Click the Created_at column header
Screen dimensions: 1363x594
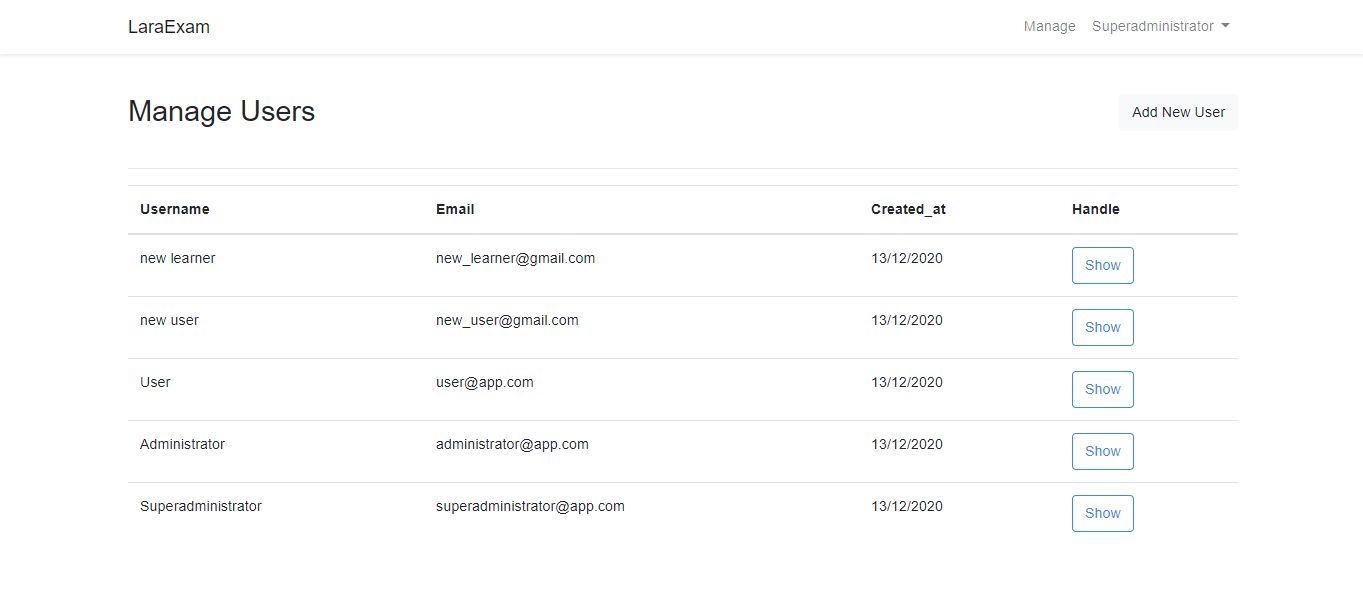click(908, 209)
